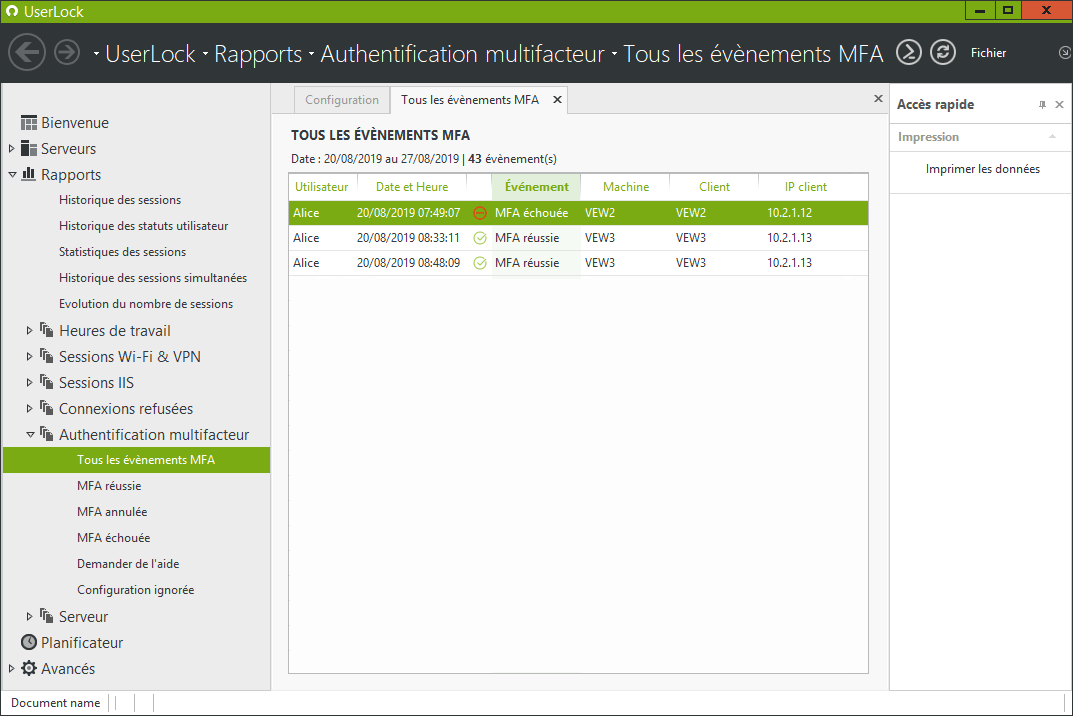Expand the Sessions IIS node
Viewport: 1073px width, 716px height.
(29, 382)
